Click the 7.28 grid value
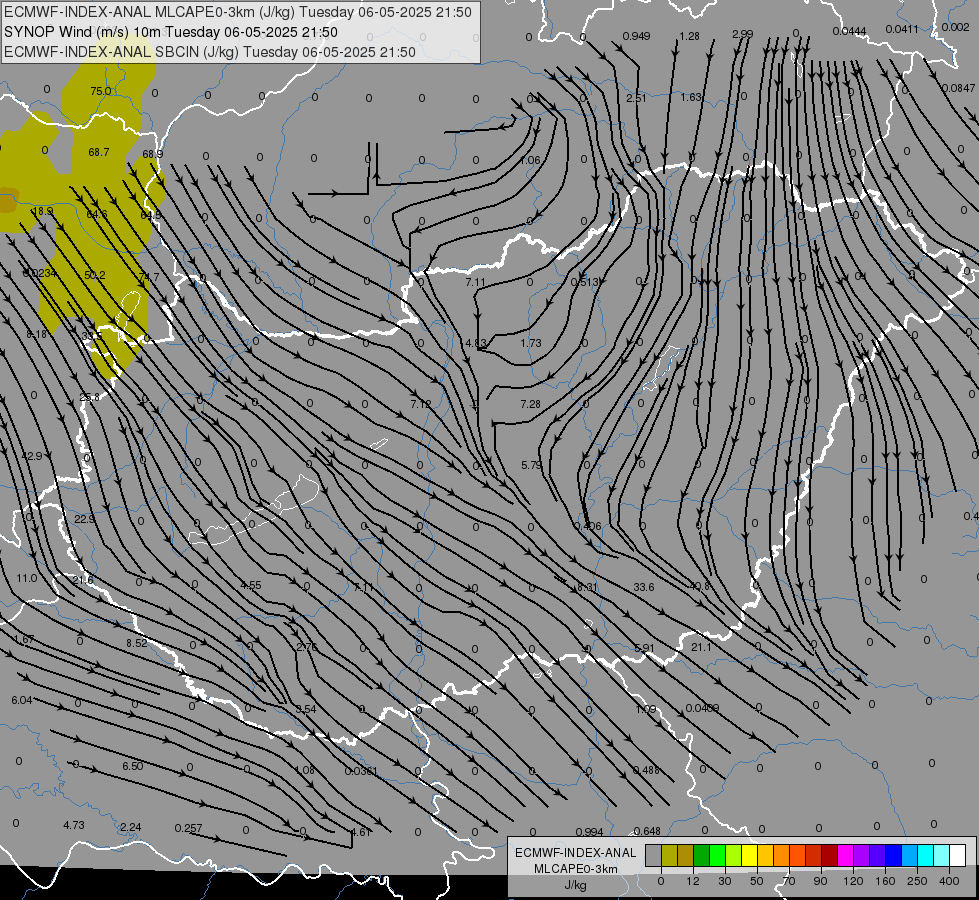This screenshot has width=979, height=900. pyautogui.click(x=531, y=404)
